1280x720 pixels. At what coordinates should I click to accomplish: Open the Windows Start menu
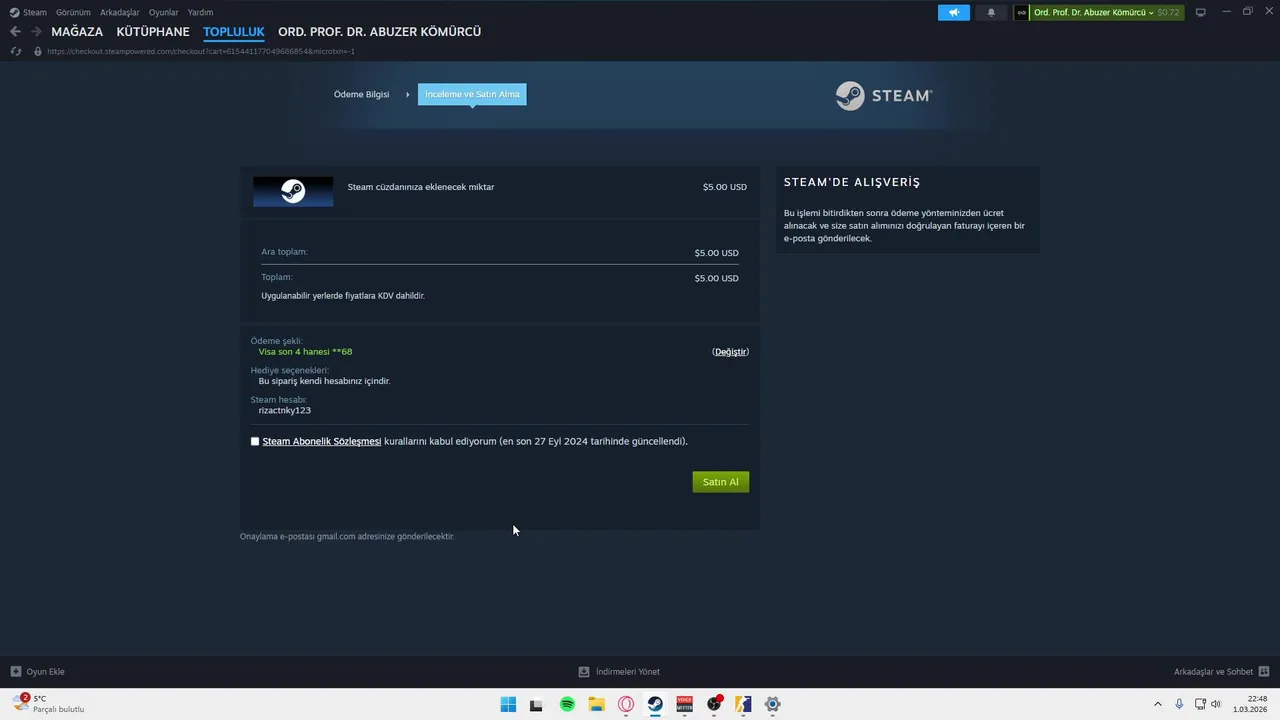click(508, 704)
